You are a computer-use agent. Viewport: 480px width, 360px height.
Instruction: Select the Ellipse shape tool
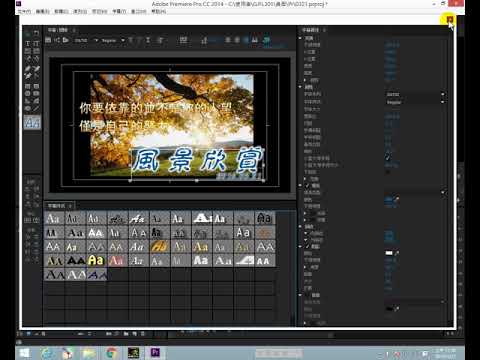tap(28, 108)
